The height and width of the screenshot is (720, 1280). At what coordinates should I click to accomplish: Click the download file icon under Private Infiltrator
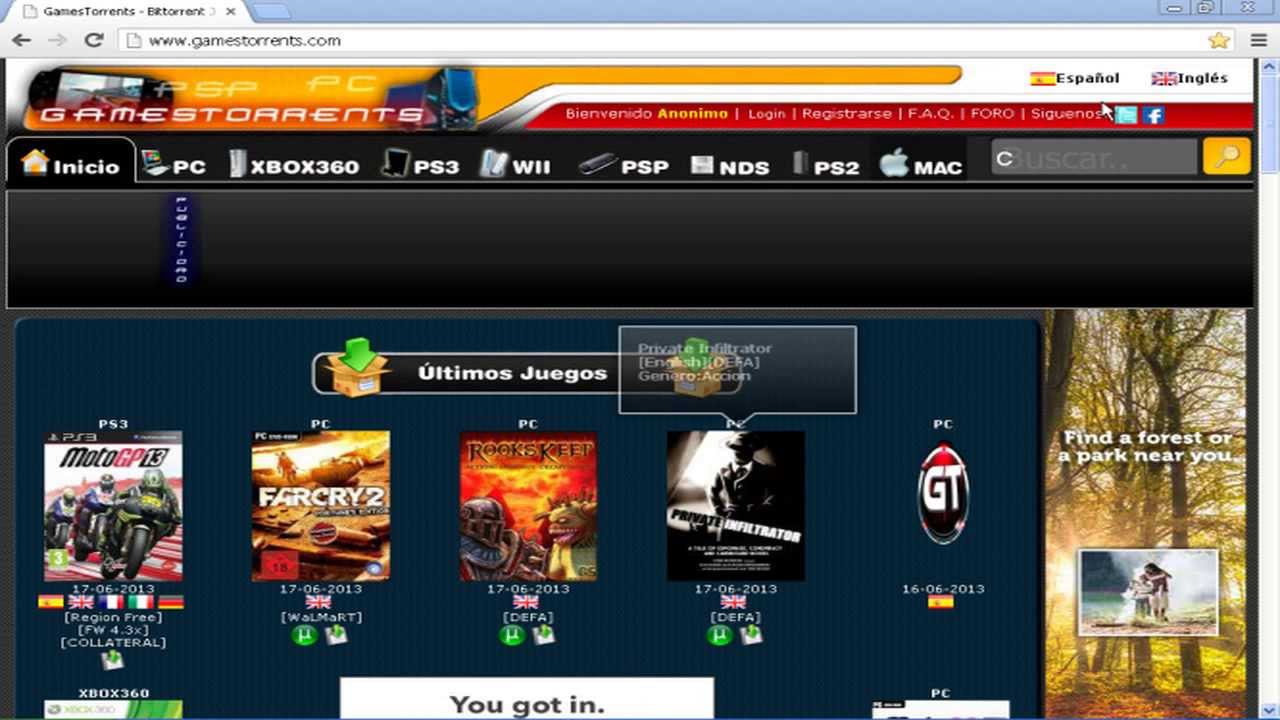(x=751, y=635)
